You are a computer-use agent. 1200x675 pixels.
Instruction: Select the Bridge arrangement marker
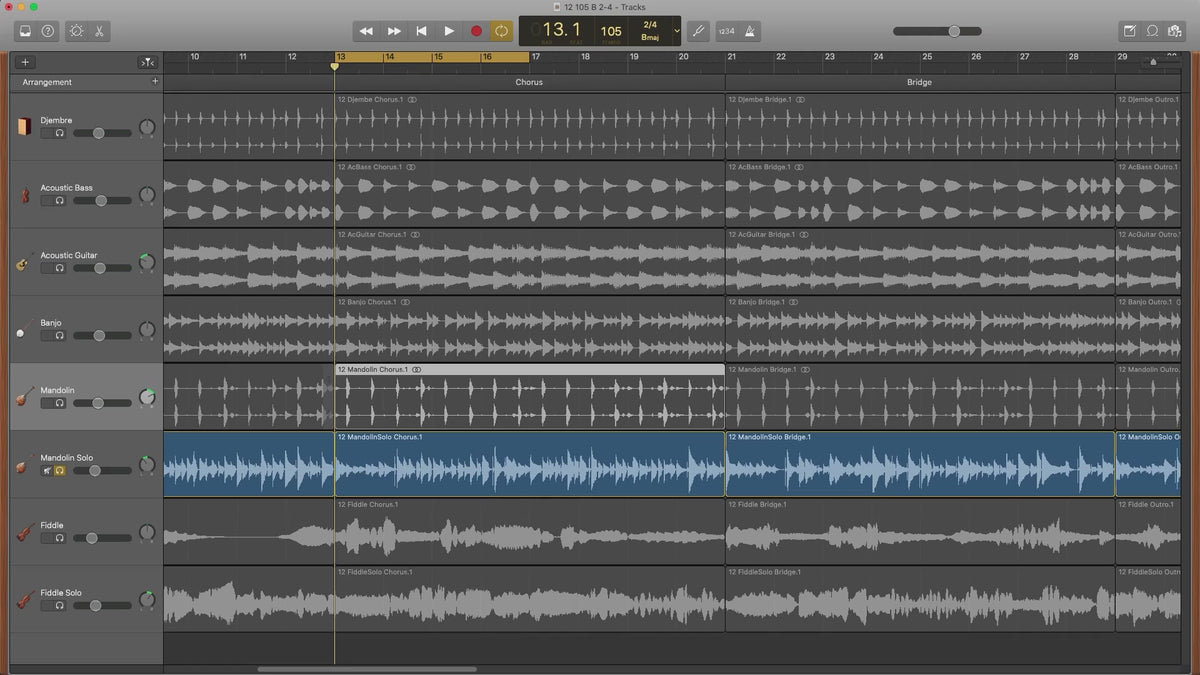click(x=919, y=82)
